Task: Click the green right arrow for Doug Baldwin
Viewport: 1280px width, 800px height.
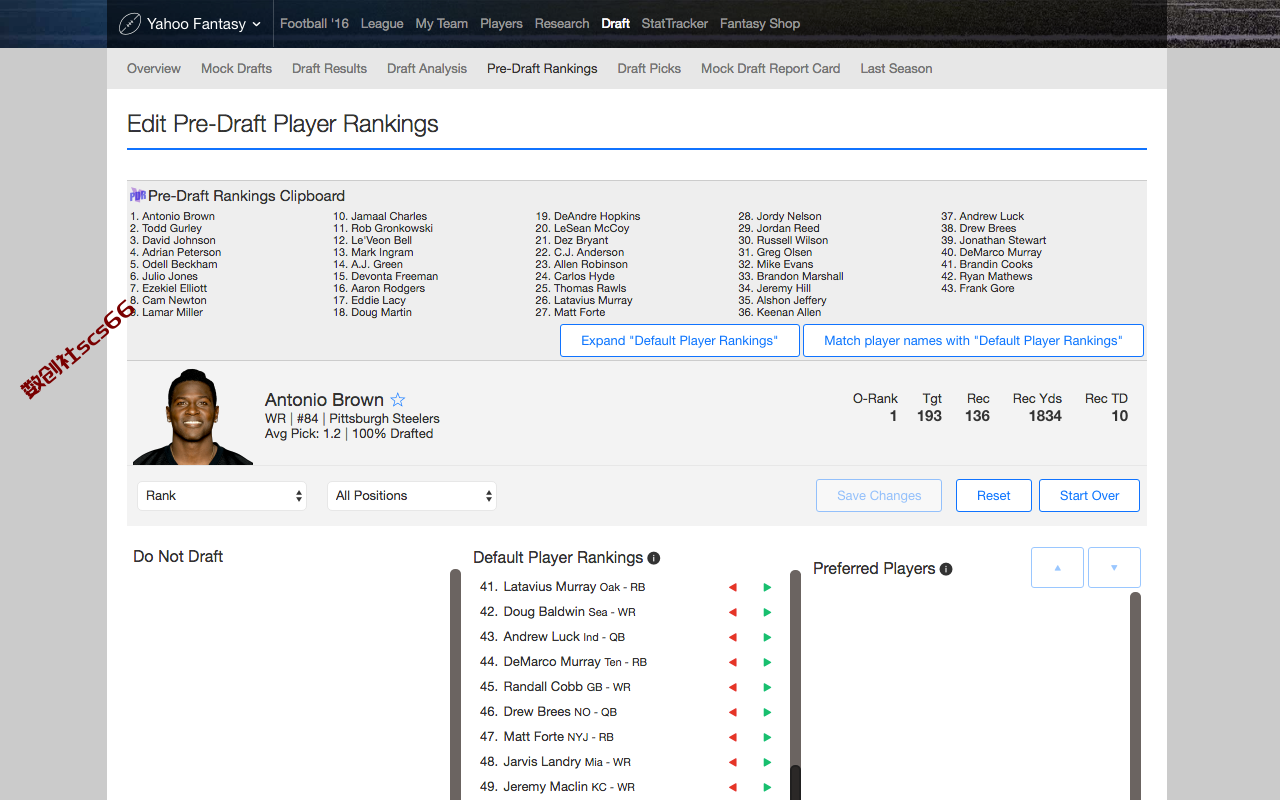Action: coord(767,612)
